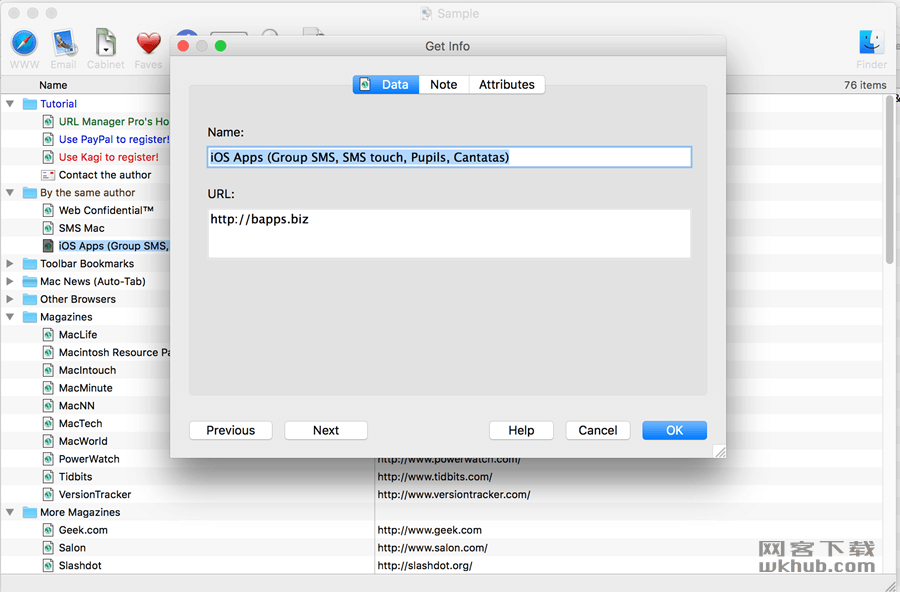Select the MacIntouch bookmark row

pos(87,371)
